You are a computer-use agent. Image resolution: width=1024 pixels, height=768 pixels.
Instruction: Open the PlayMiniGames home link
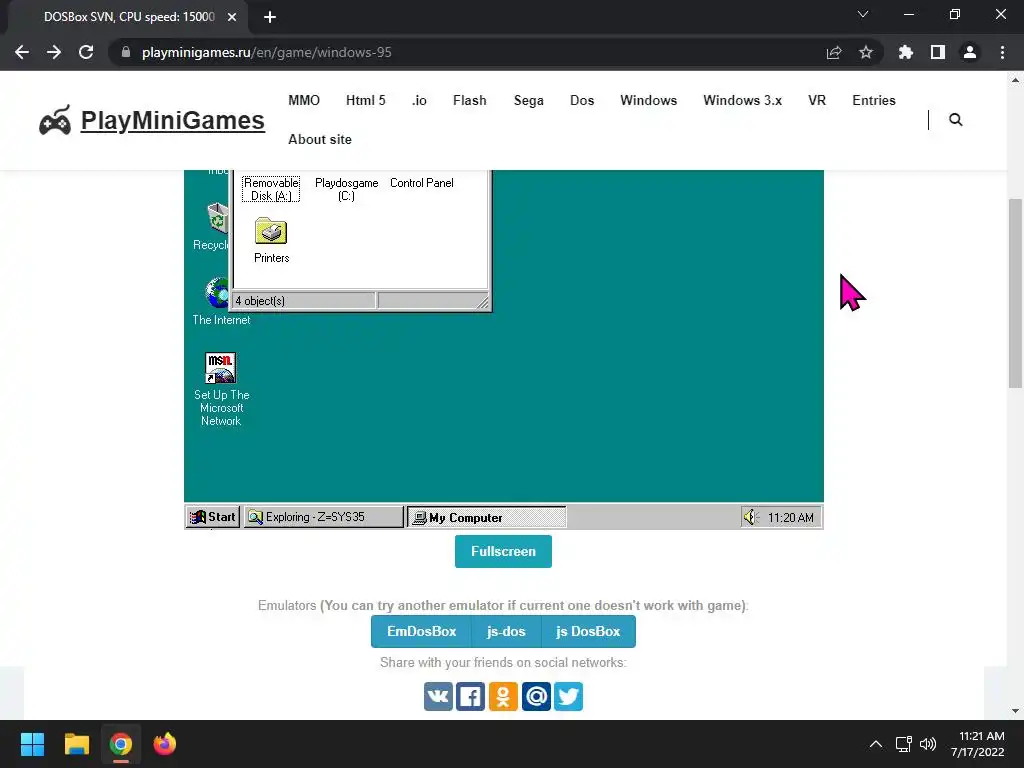[172, 120]
